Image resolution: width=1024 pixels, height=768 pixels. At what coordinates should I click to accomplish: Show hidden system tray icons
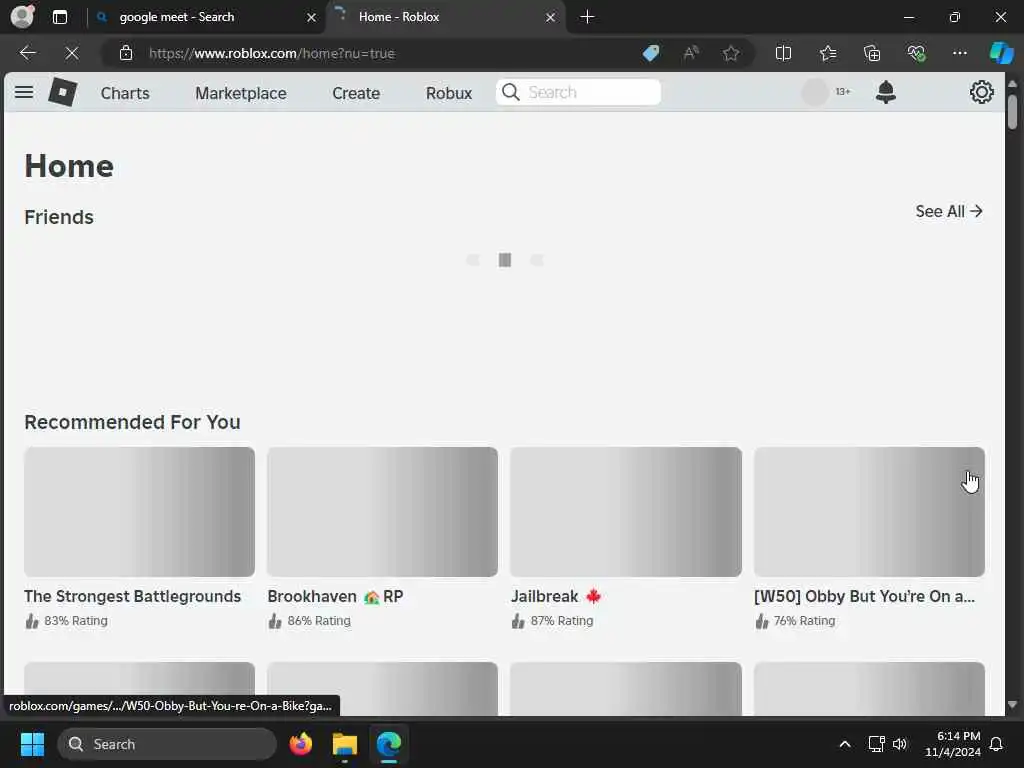pos(844,744)
